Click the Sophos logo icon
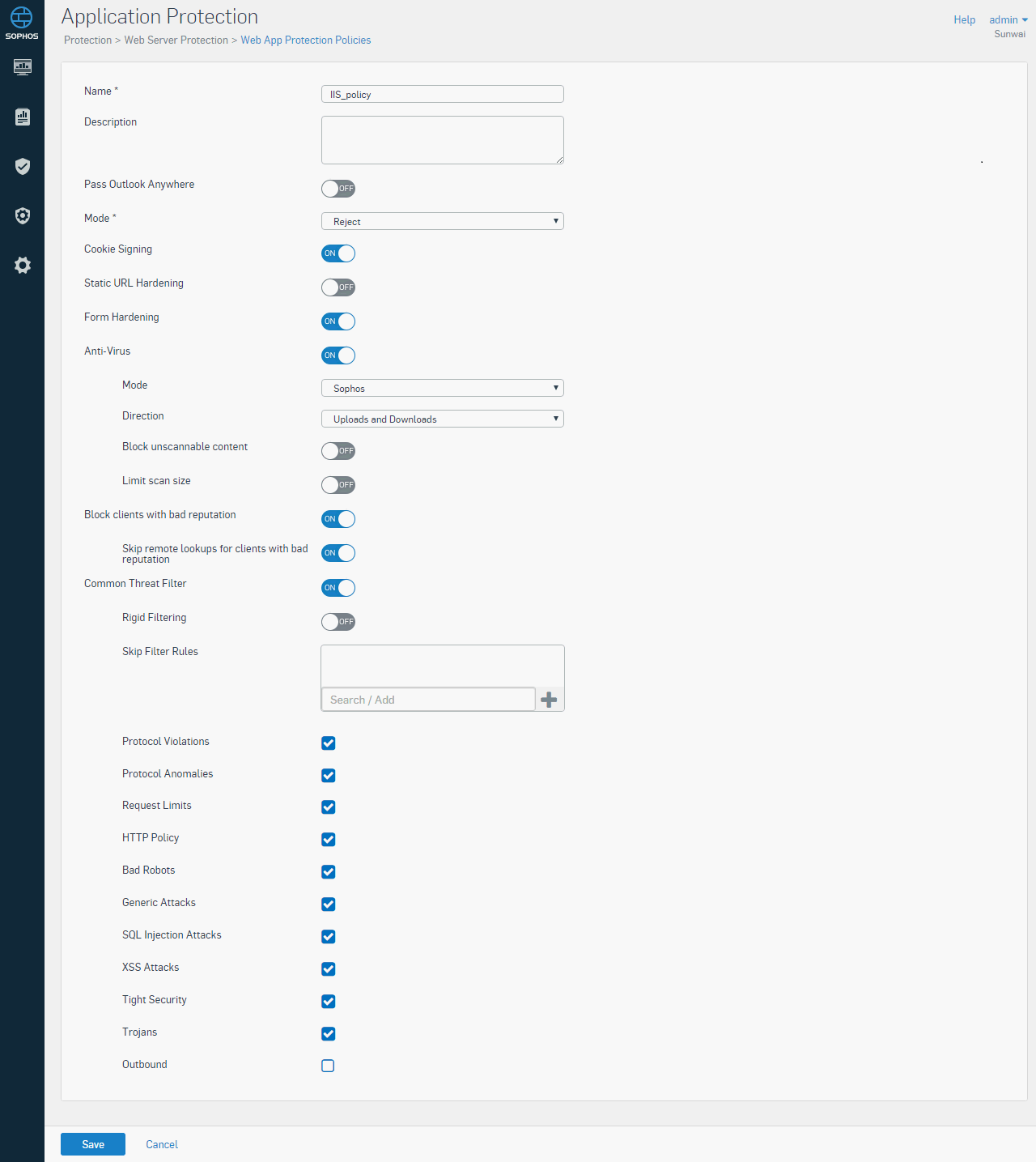 pyautogui.click(x=22, y=23)
